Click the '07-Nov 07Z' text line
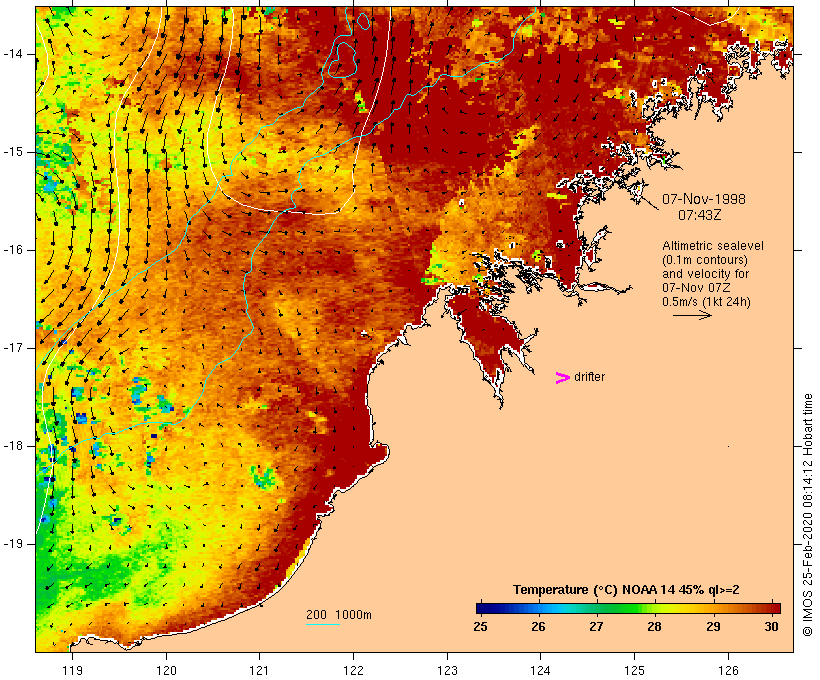820x680 pixels. click(x=696, y=288)
